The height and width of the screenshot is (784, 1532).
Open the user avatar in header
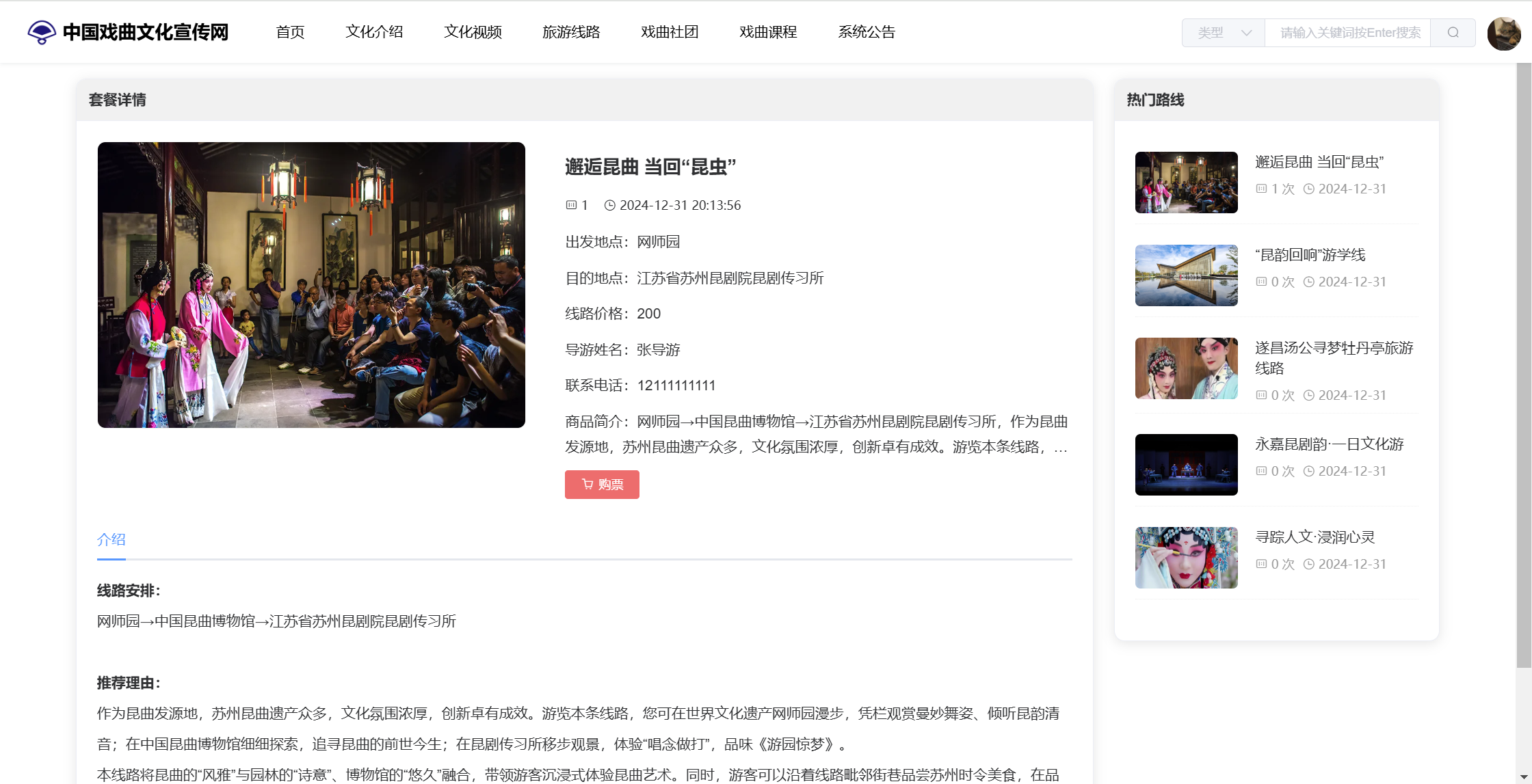pos(1503,33)
